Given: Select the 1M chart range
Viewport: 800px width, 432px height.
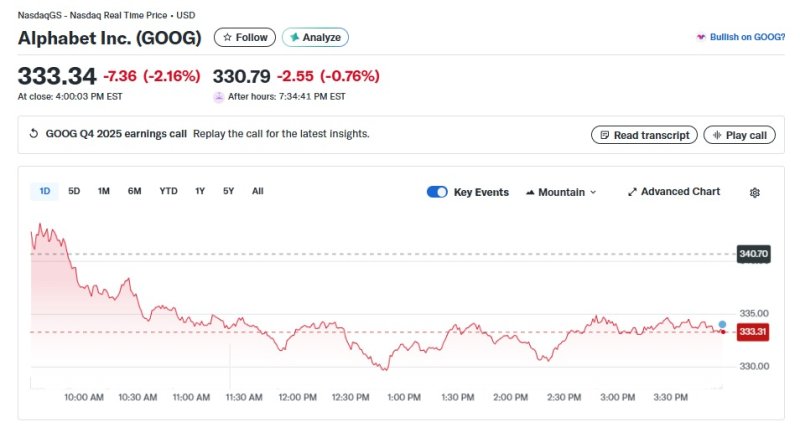Looking at the screenshot, I should [x=103, y=191].
